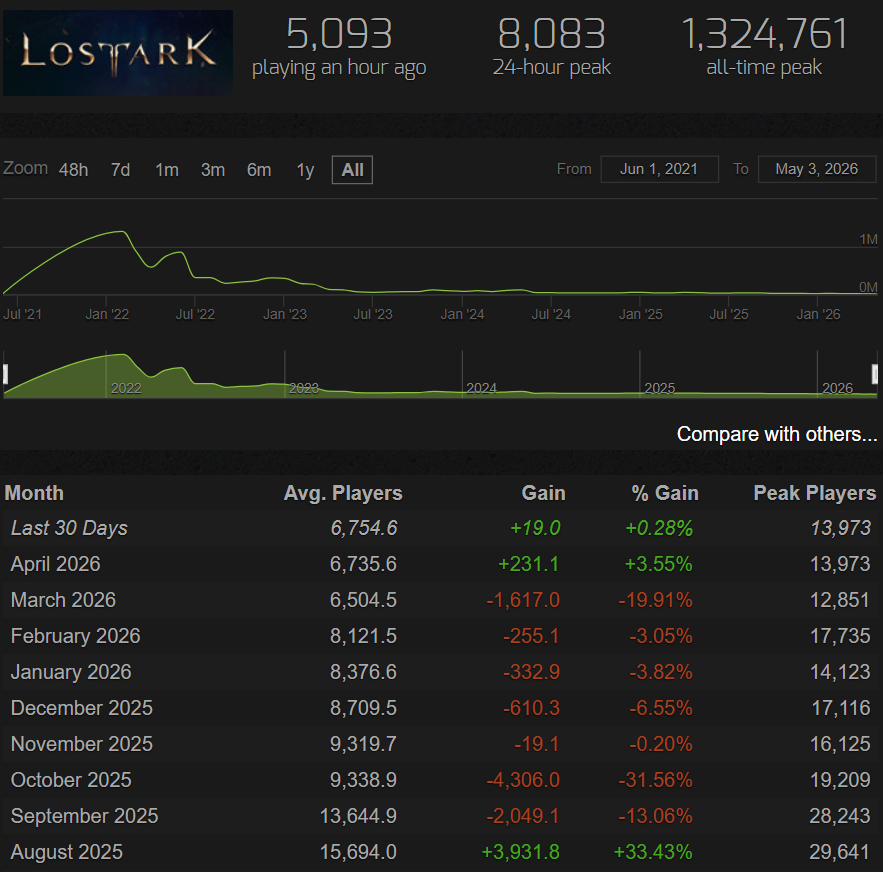
Task: Click the 2024 marker in navigator
Action: coord(481,388)
